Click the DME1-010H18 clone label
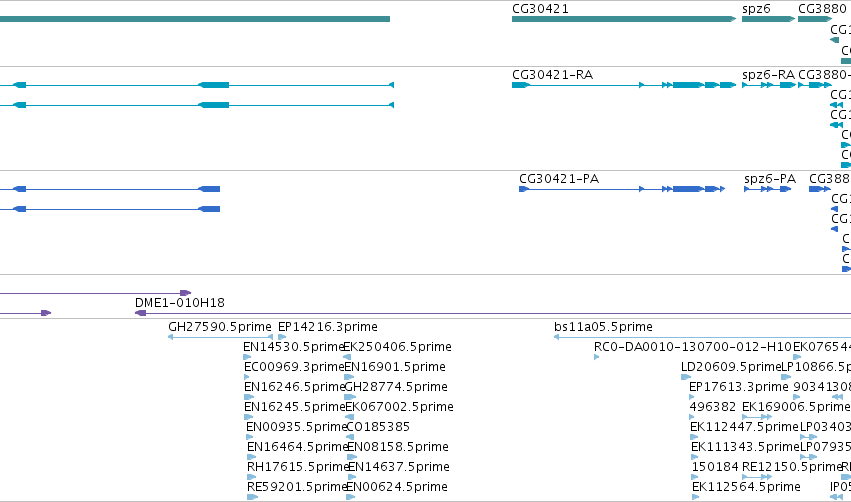 (180, 302)
